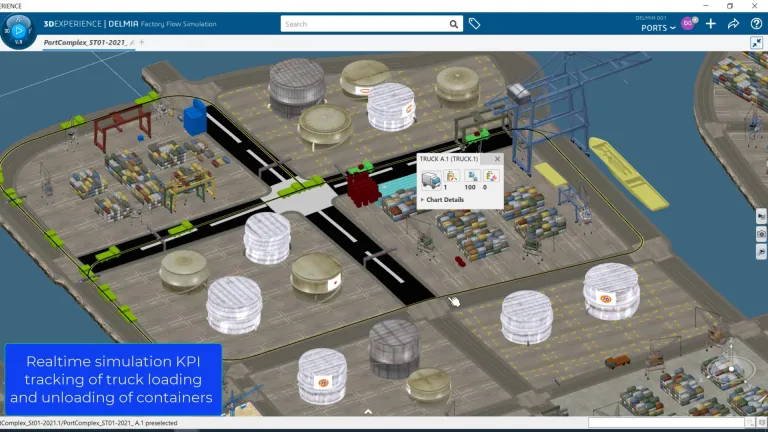This screenshot has width=768, height=432.
Task: Click the 100 KPI value
Action: 470,187
